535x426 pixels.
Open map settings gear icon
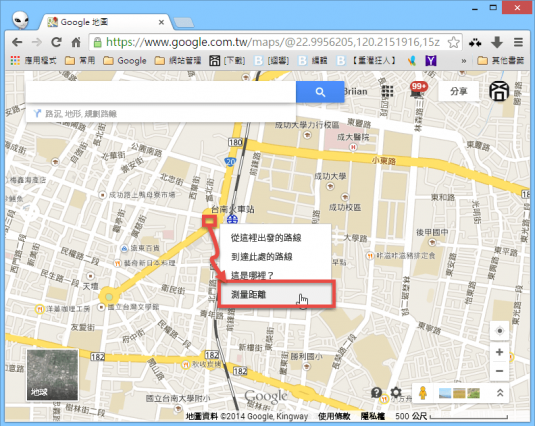click(396, 392)
